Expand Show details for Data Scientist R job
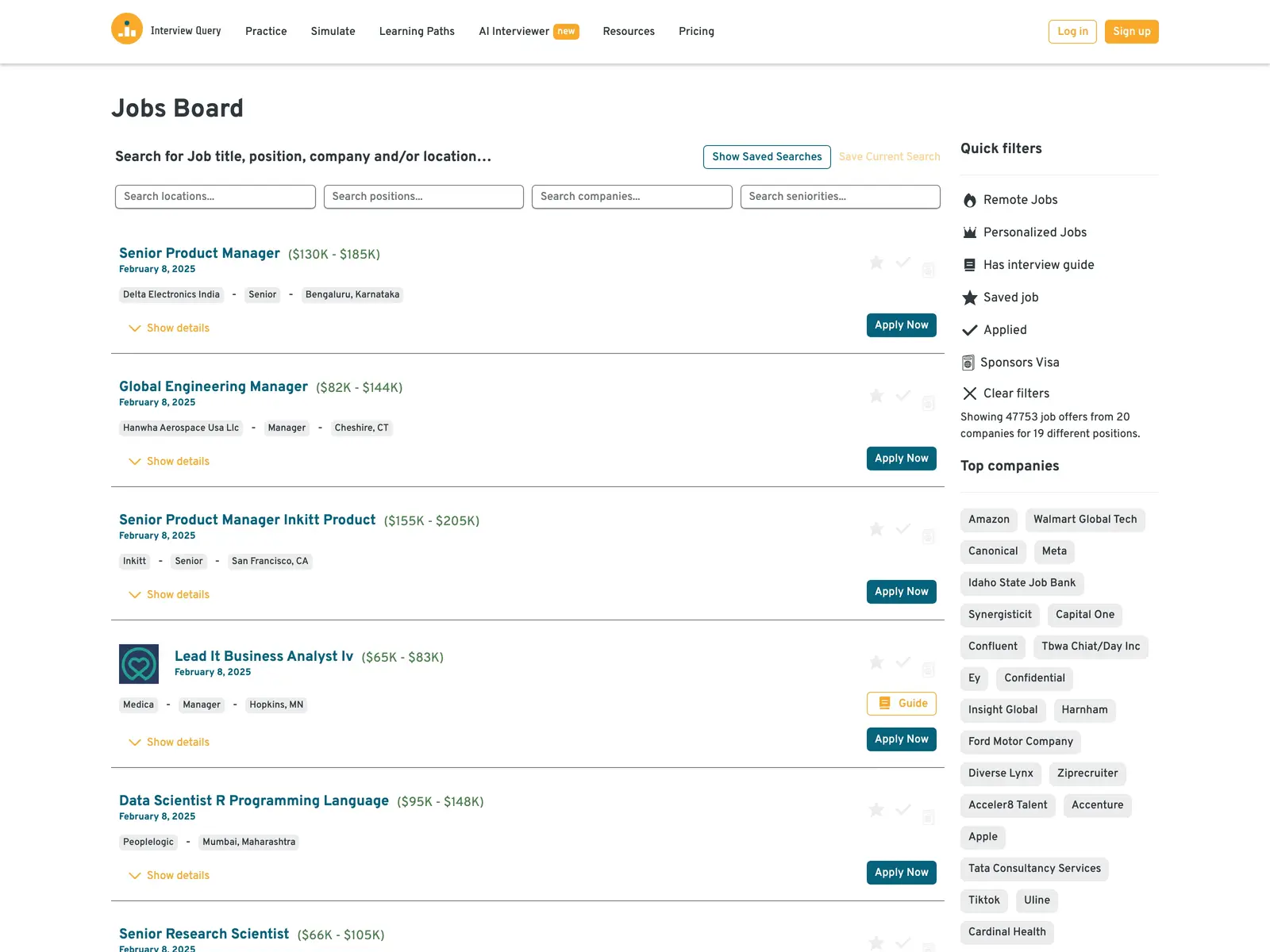Viewport: 1270px width, 952px height. [169, 876]
